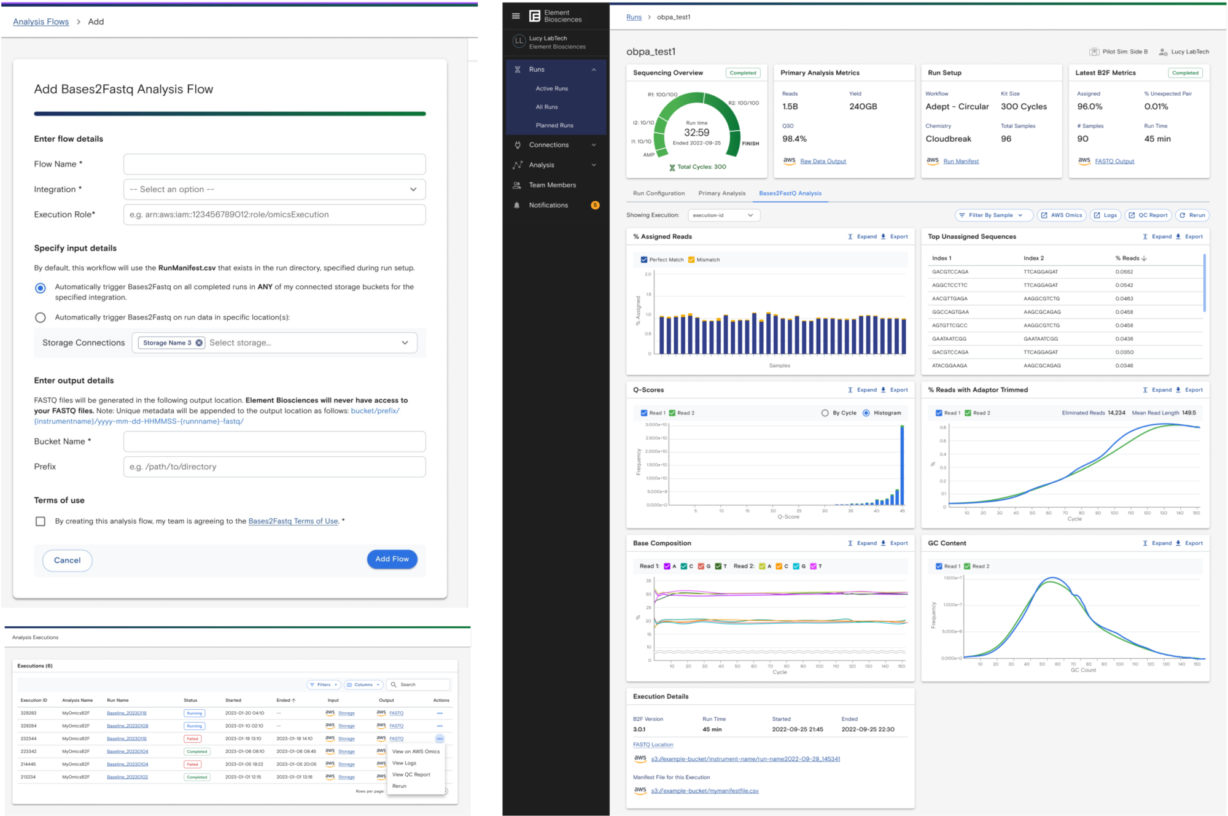1228x816 pixels.
Task: Open Filters dropdown in Executions table
Action: [x=323, y=685]
